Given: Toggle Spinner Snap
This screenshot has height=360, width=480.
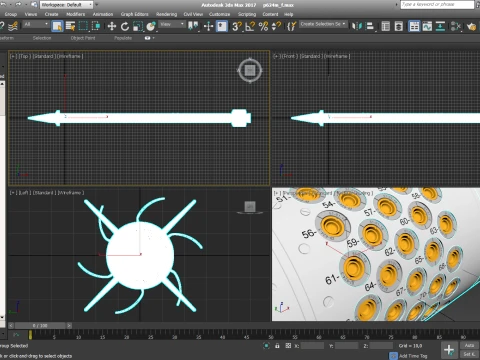Looking at the screenshot, I should tap(276, 26).
